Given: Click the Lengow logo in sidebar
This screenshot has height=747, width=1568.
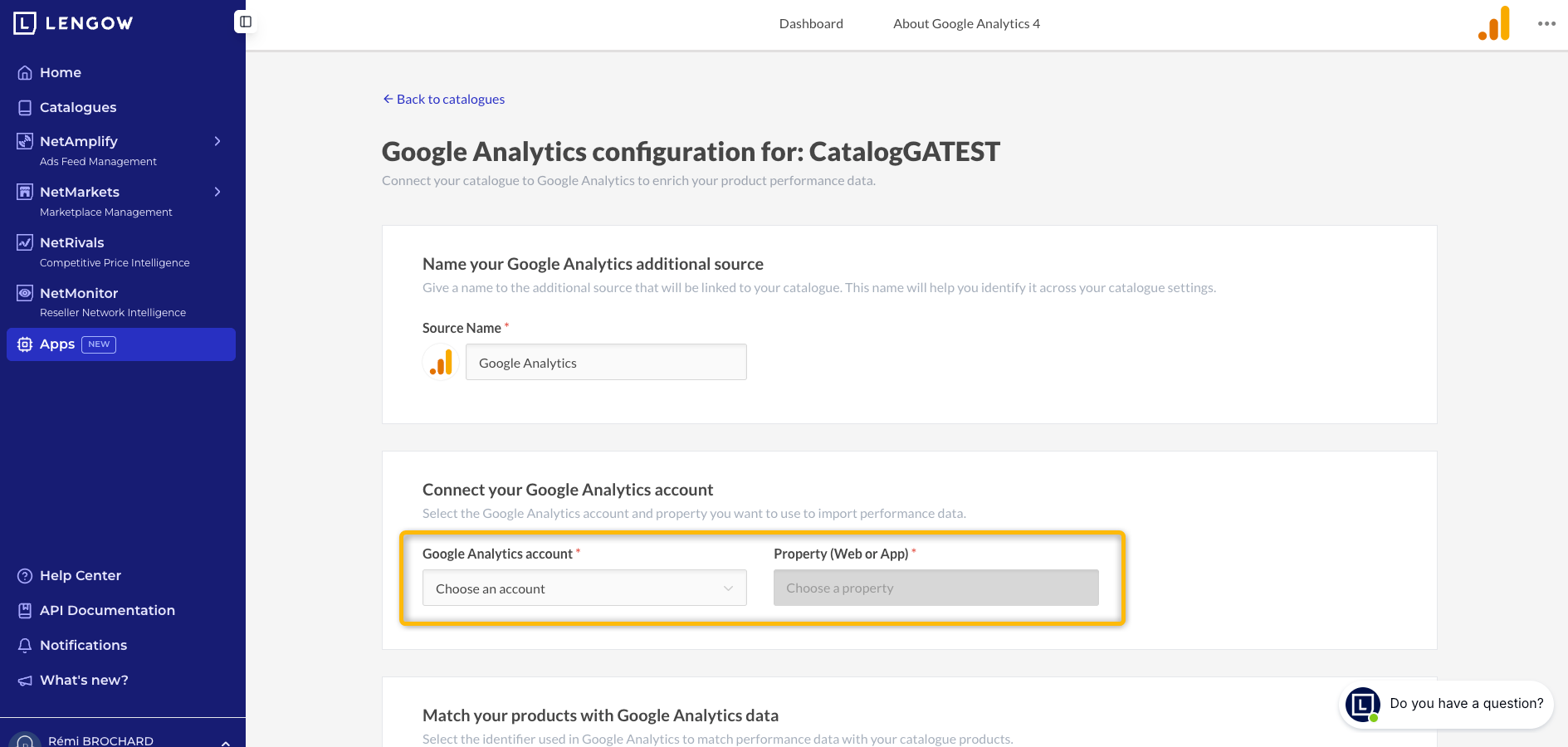Looking at the screenshot, I should 73,23.
